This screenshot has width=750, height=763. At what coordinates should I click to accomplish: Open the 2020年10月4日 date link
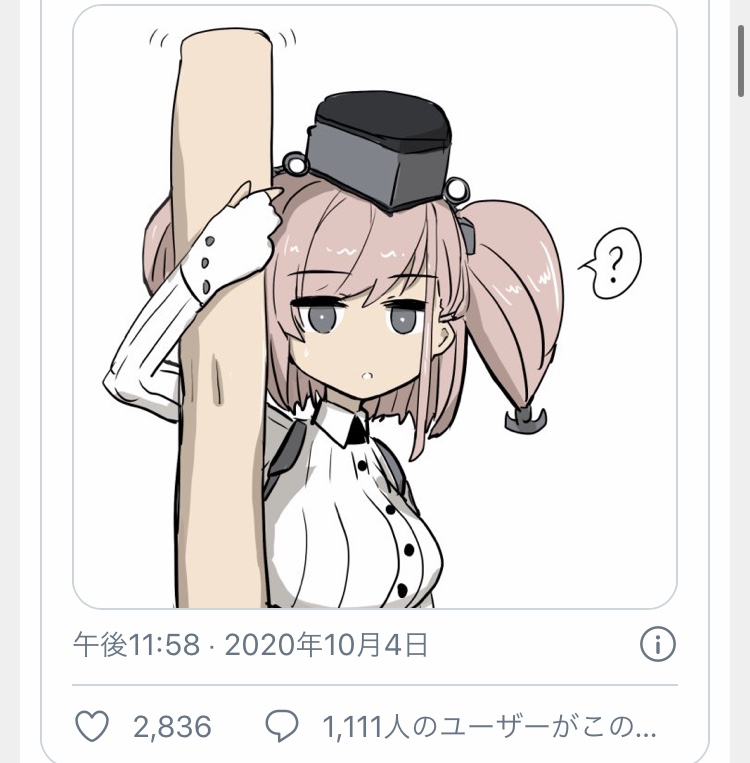click(x=326, y=645)
